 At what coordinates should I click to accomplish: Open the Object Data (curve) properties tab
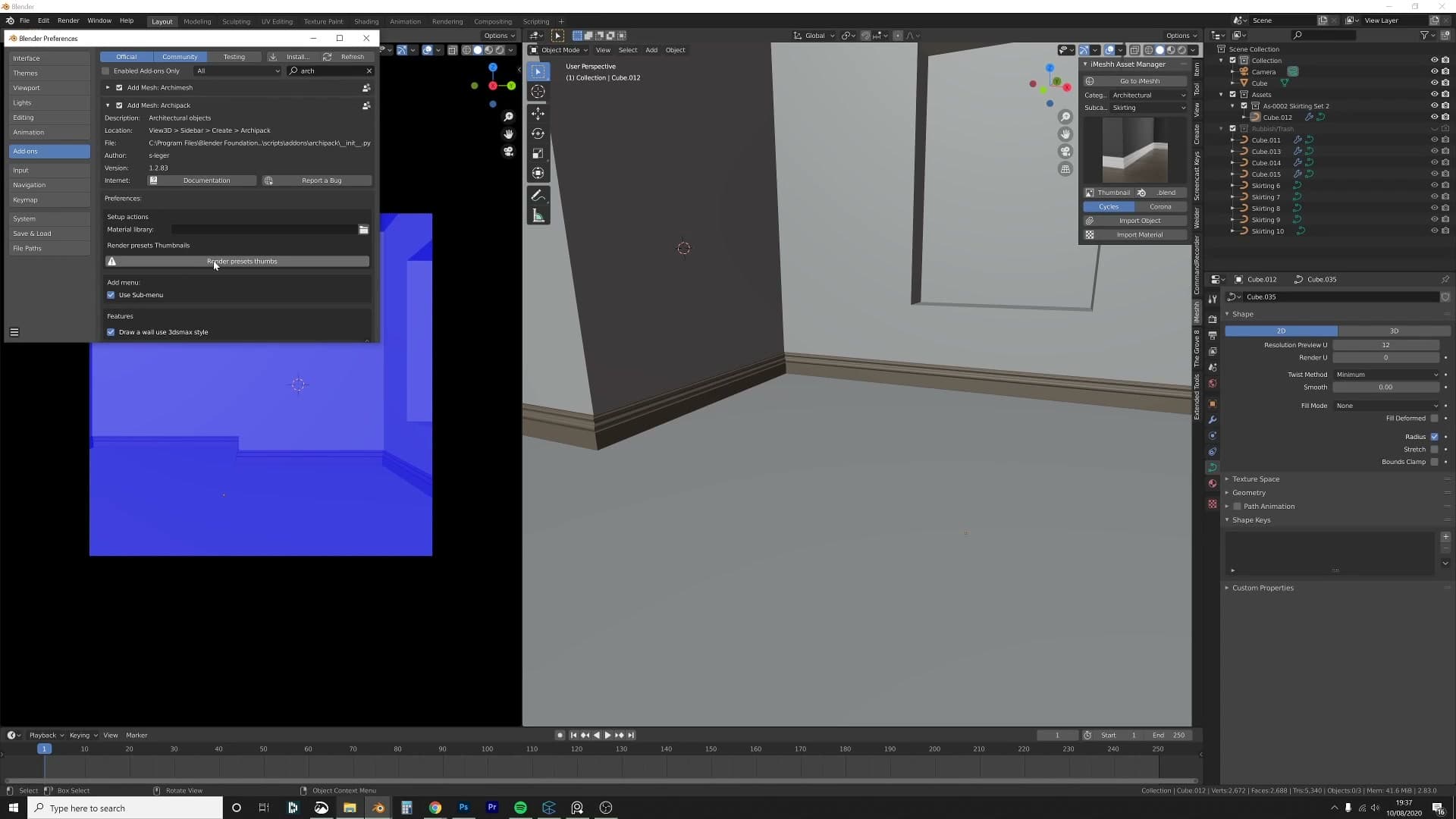coord(1213,467)
